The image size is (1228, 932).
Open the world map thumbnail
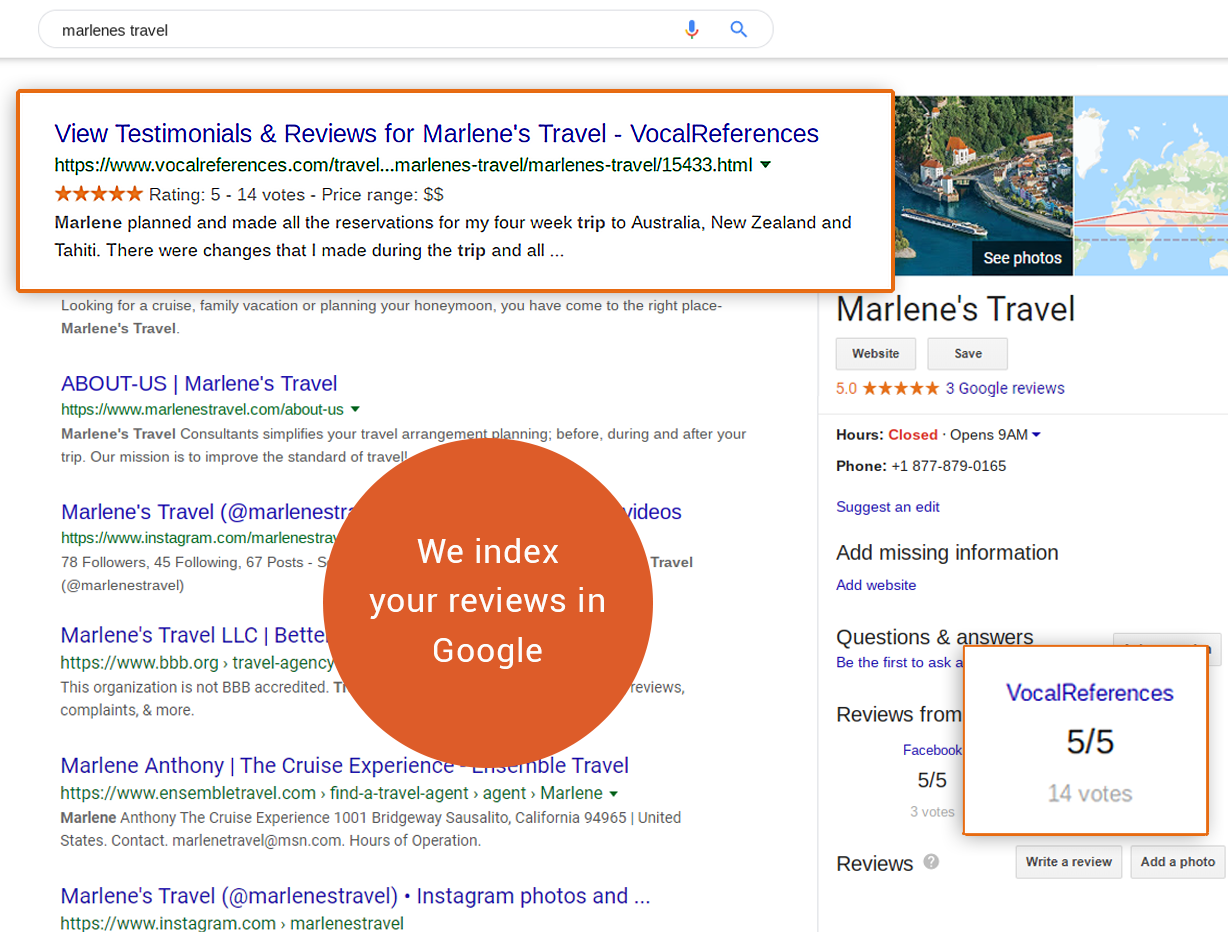click(1151, 185)
